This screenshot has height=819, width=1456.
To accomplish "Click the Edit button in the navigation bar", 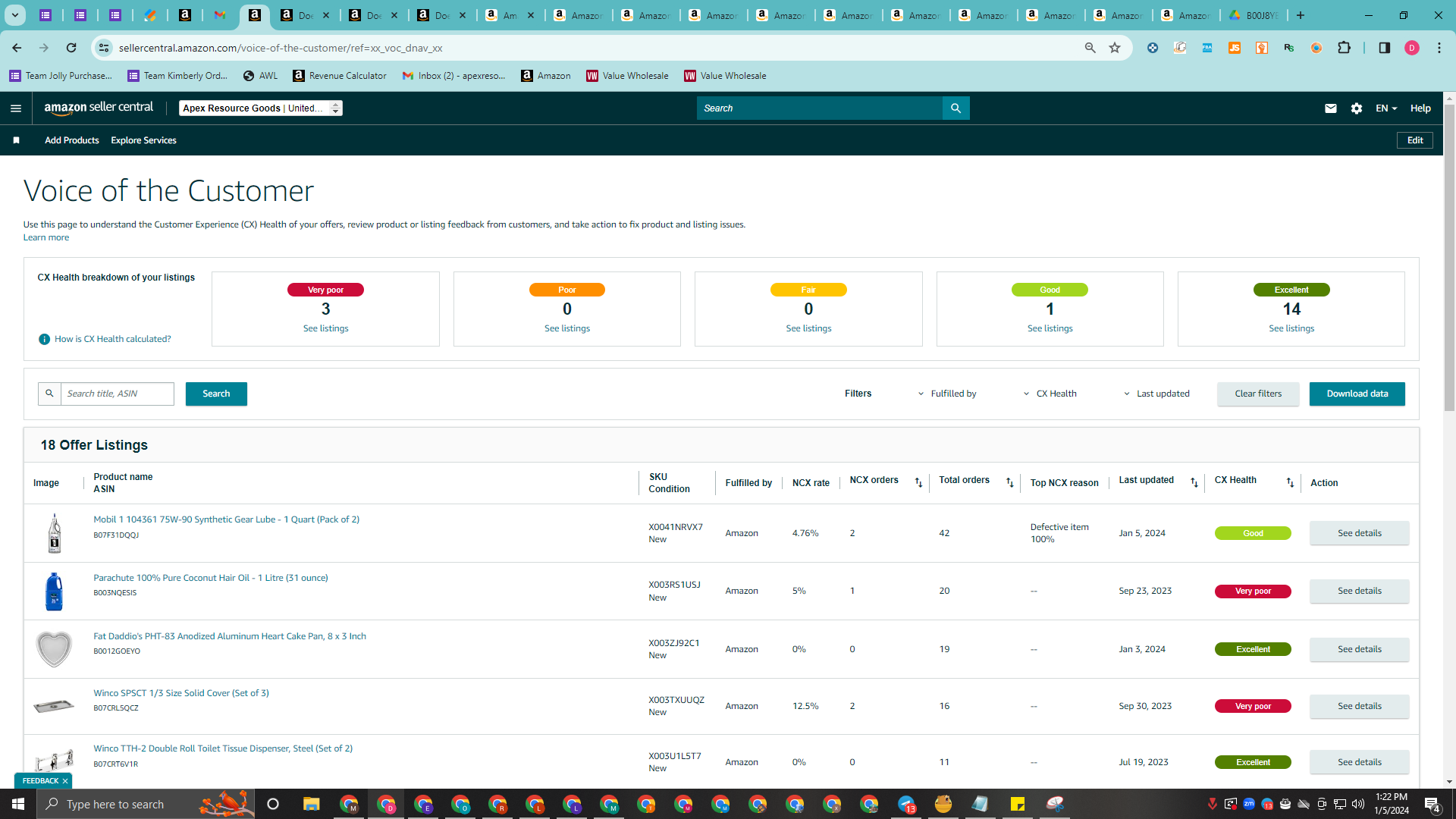I will click(1415, 140).
